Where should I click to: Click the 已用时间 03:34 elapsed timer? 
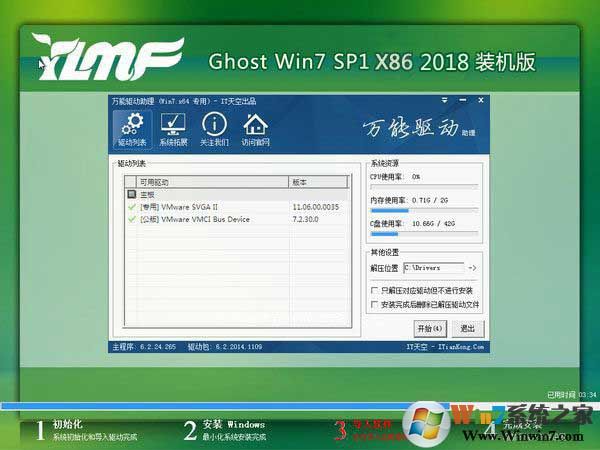click(572, 395)
